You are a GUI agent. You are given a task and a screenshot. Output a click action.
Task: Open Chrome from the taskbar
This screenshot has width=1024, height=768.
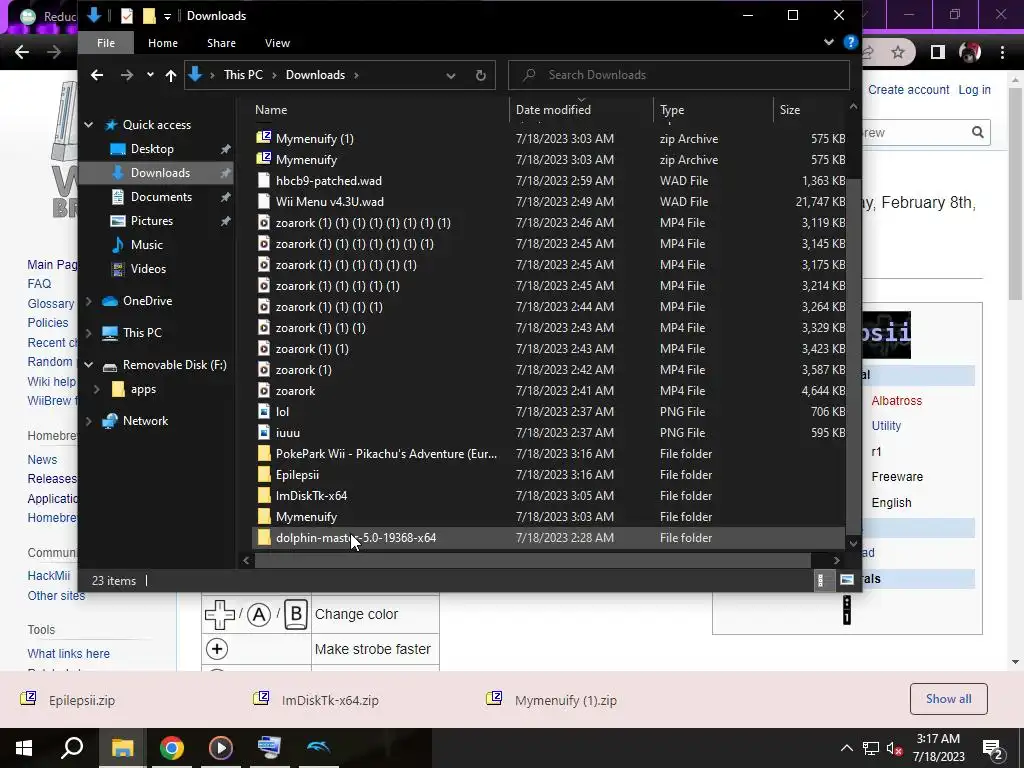tap(172, 748)
